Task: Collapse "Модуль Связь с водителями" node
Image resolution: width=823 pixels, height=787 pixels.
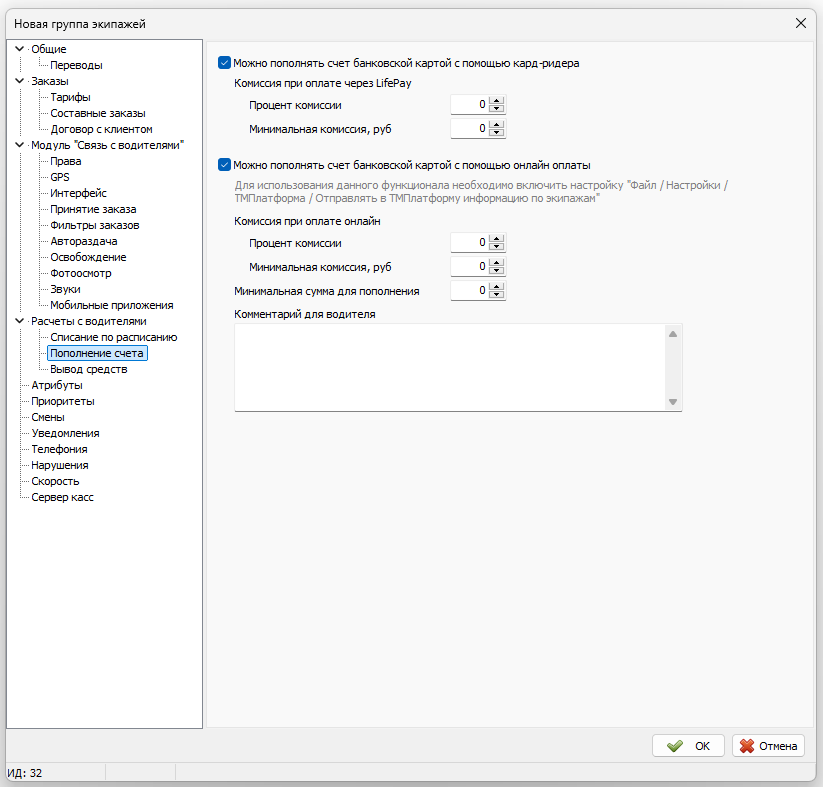Action: click(x=19, y=145)
